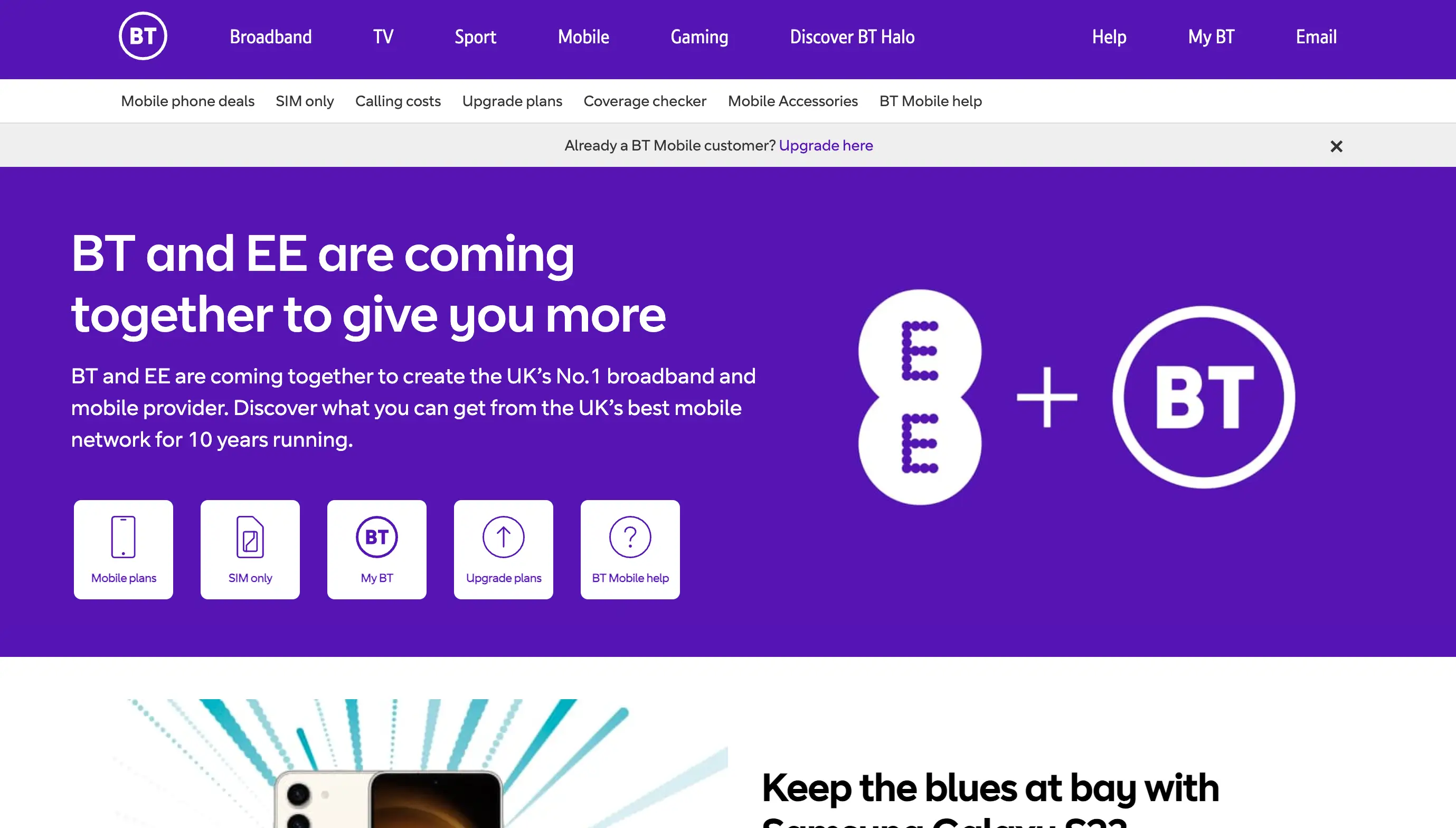Click the Email link in header
1456x828 pixels.
click(x=1316, y=37)
